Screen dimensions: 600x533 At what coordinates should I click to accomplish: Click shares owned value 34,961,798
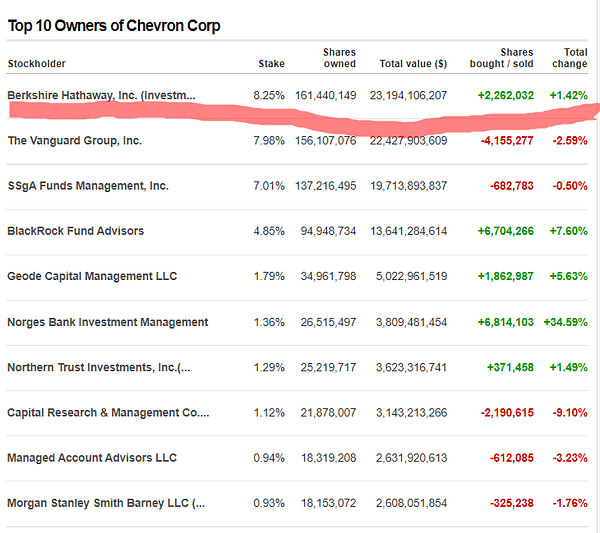pyautogui.click(x=328, y=276)
